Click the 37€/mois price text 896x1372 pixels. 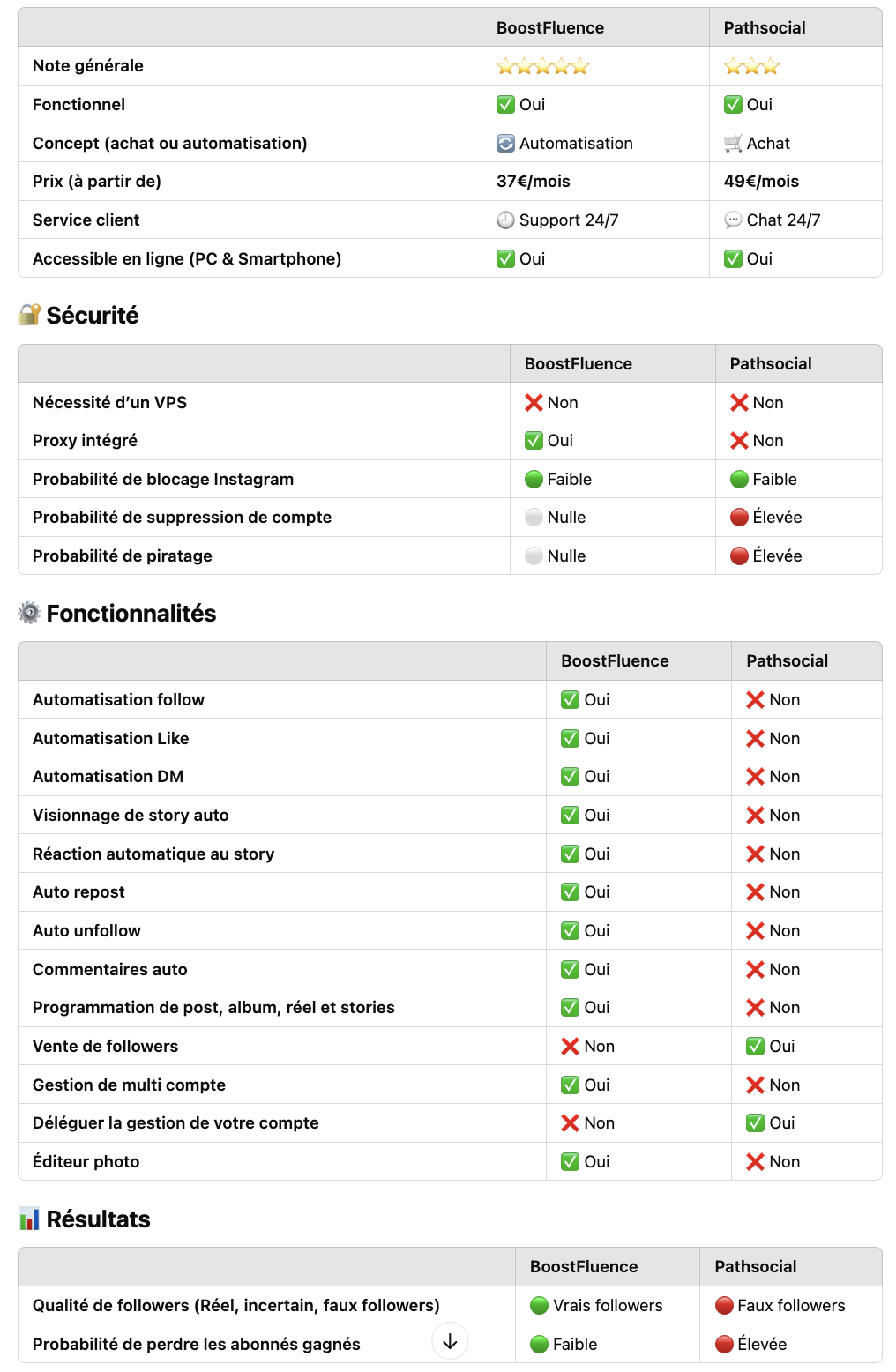(534, 181)
